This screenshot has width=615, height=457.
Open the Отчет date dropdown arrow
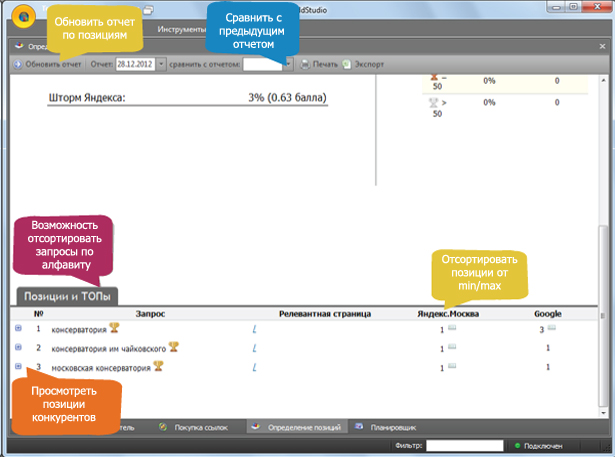click(161, 64)
